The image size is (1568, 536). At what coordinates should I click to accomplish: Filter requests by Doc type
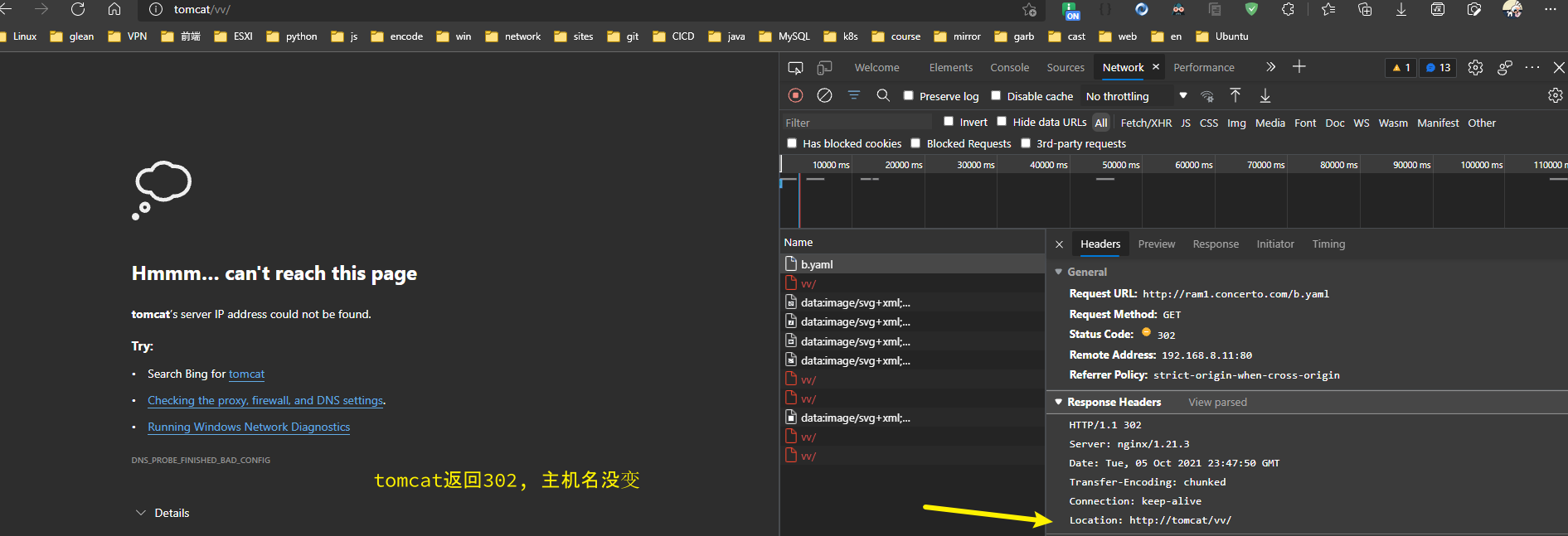1335,123
